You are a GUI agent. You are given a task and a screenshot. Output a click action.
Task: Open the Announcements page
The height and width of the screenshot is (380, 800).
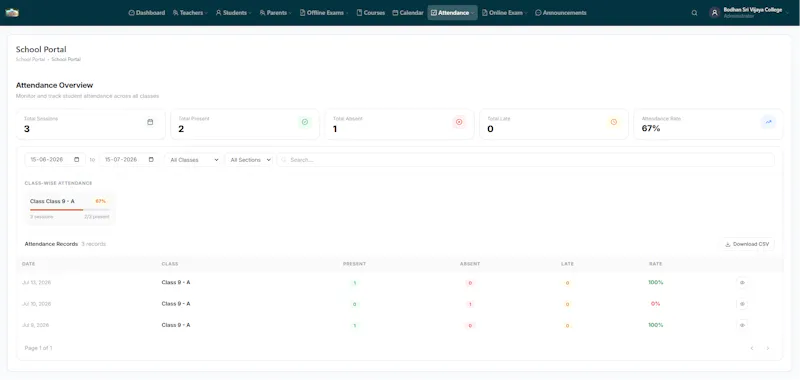pyautogui.click(x=561, y=13)
